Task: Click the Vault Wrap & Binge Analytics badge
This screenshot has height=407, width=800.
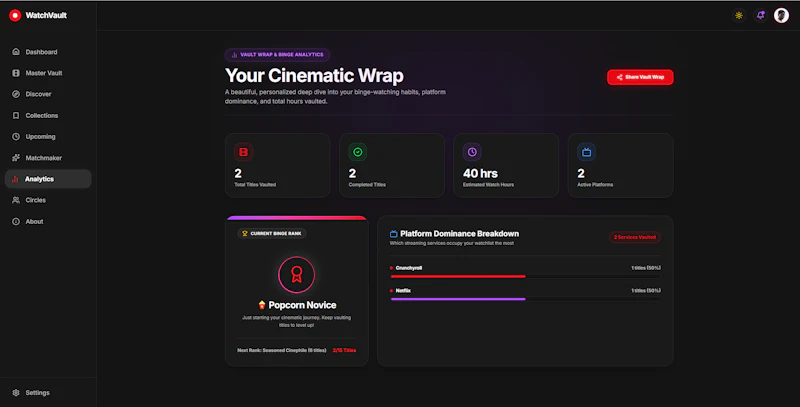Action: (x=277, y=55)
